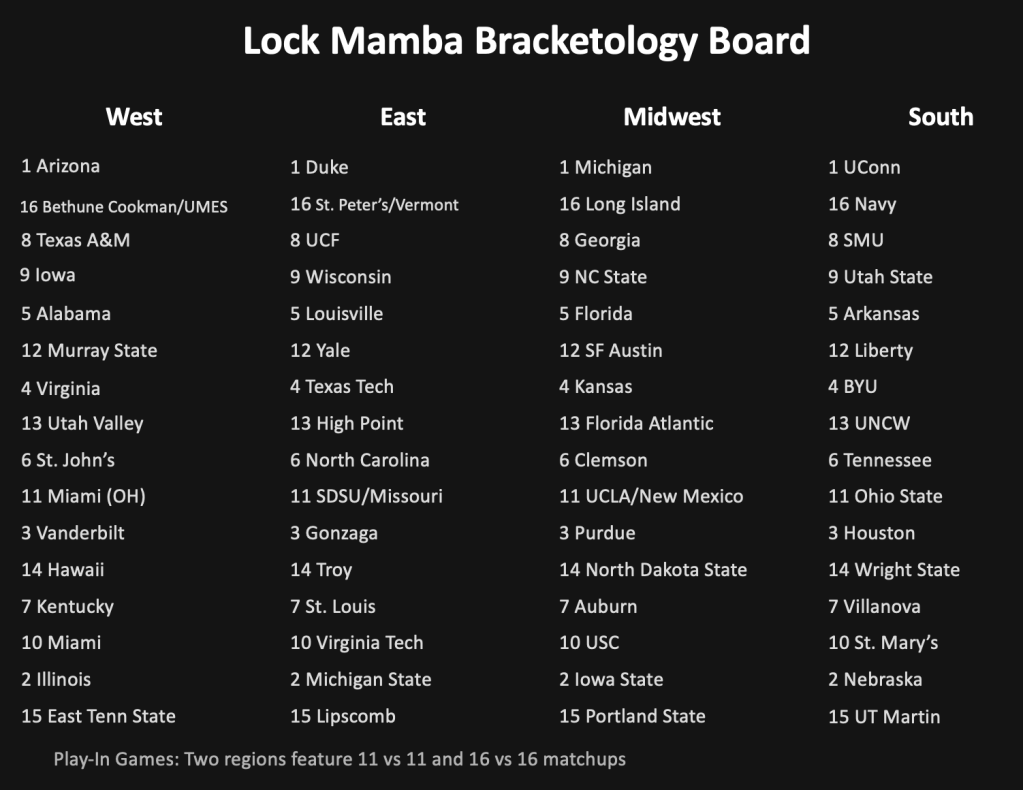Click the 1 Duke entry
Viewport: 1023px width, 790px height.
click(319, 167)
